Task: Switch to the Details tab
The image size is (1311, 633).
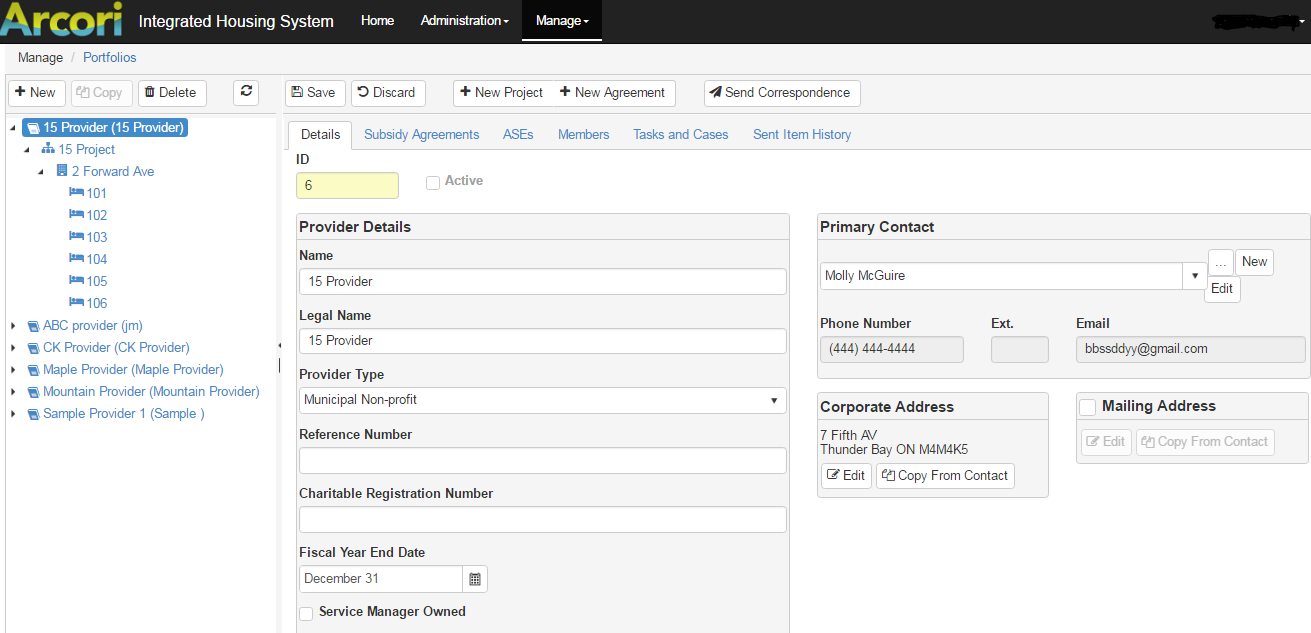Action: [x=320, y=134]
